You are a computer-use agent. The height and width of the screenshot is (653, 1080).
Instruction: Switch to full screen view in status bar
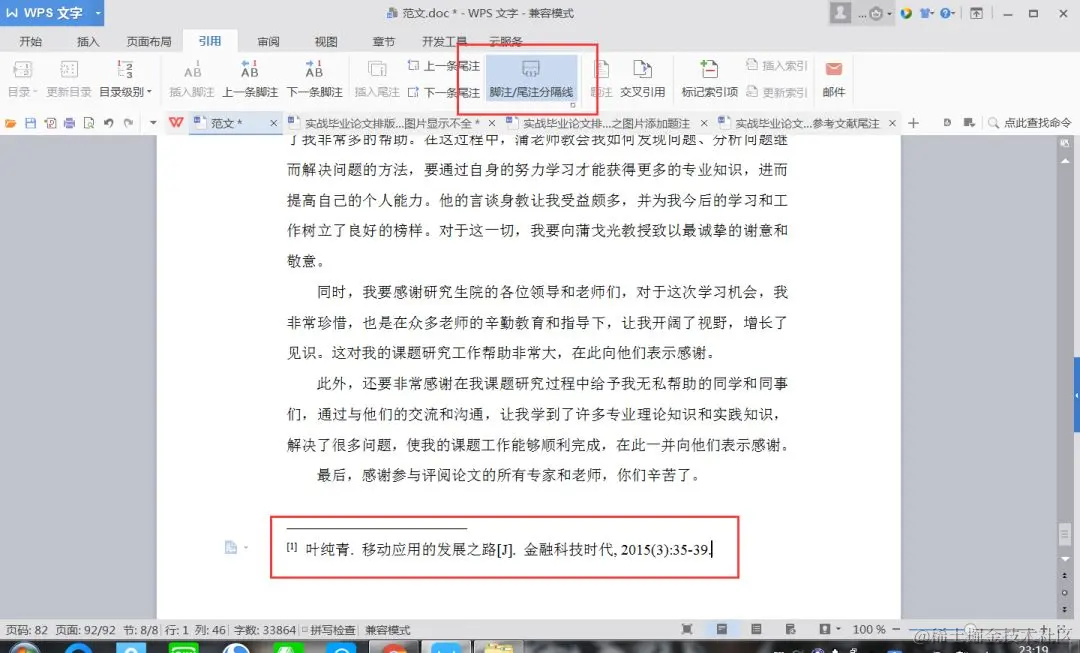[687, 629]
